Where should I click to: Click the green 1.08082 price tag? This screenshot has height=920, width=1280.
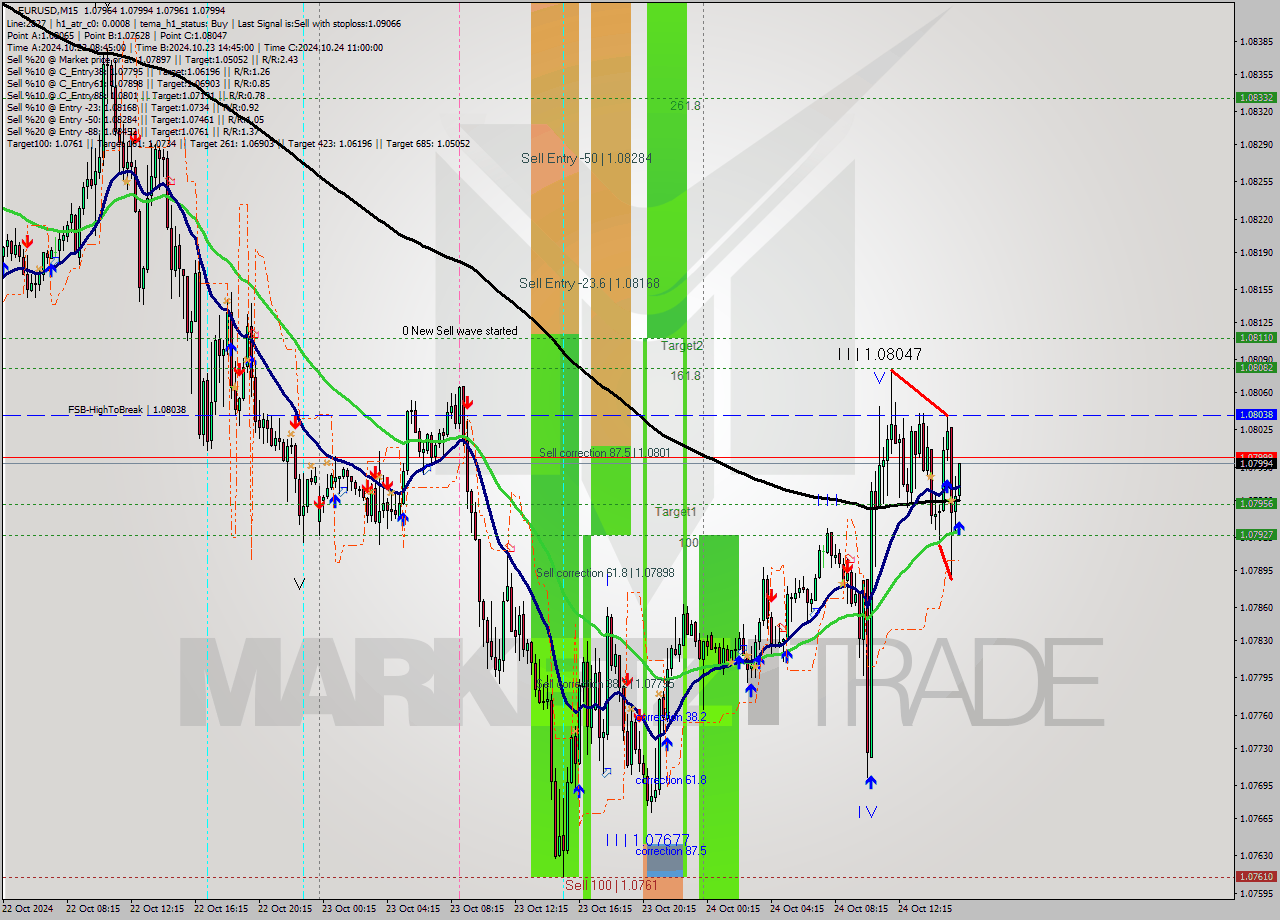1256,368
